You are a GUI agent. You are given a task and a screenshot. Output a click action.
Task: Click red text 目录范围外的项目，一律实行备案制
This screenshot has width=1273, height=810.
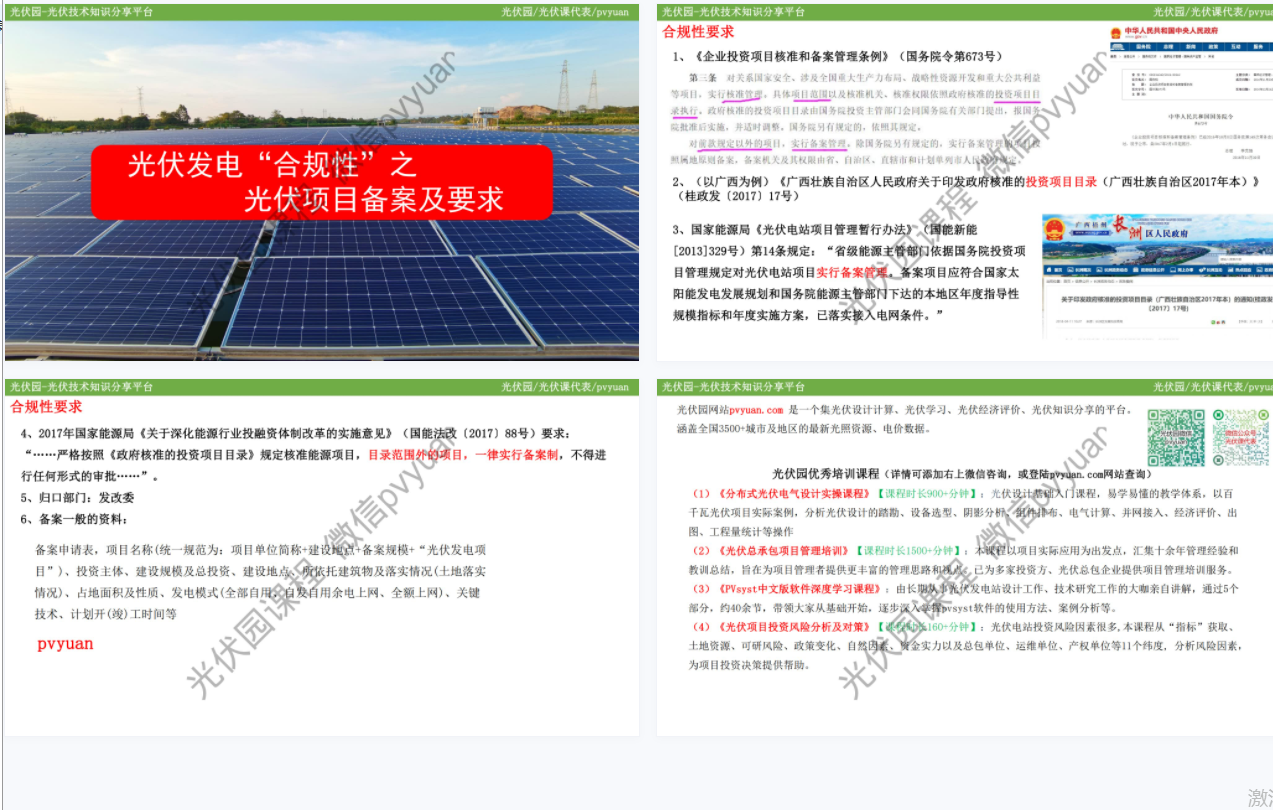tap(488, 455)
